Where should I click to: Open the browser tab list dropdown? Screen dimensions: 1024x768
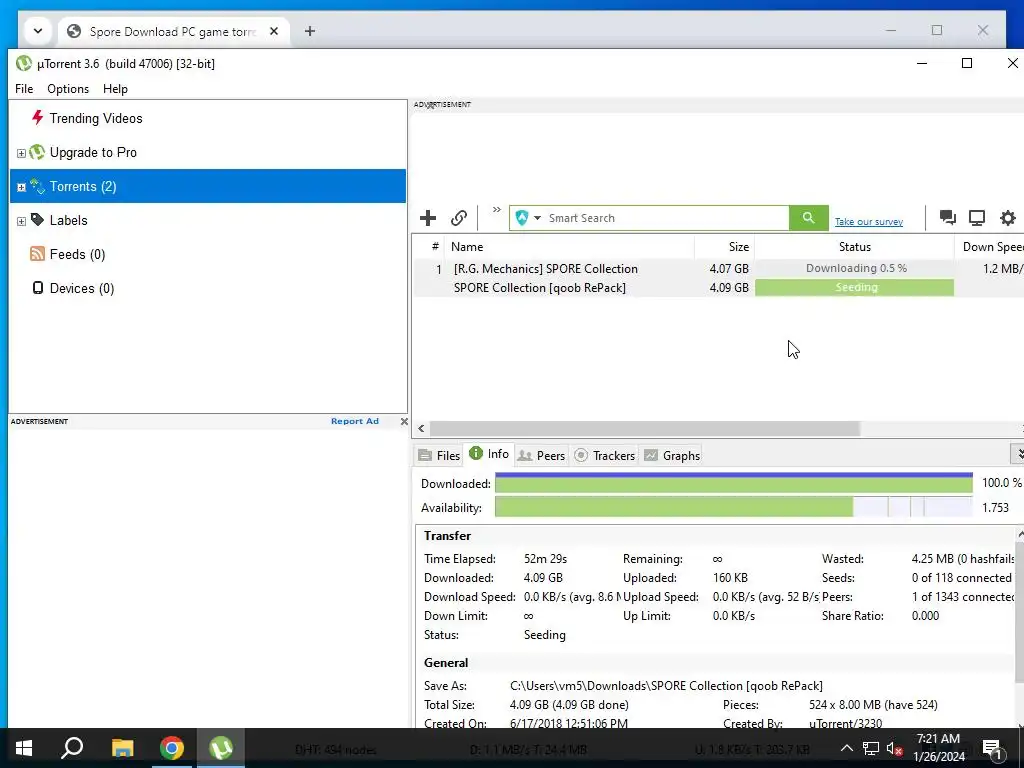(x=38, y=31)
